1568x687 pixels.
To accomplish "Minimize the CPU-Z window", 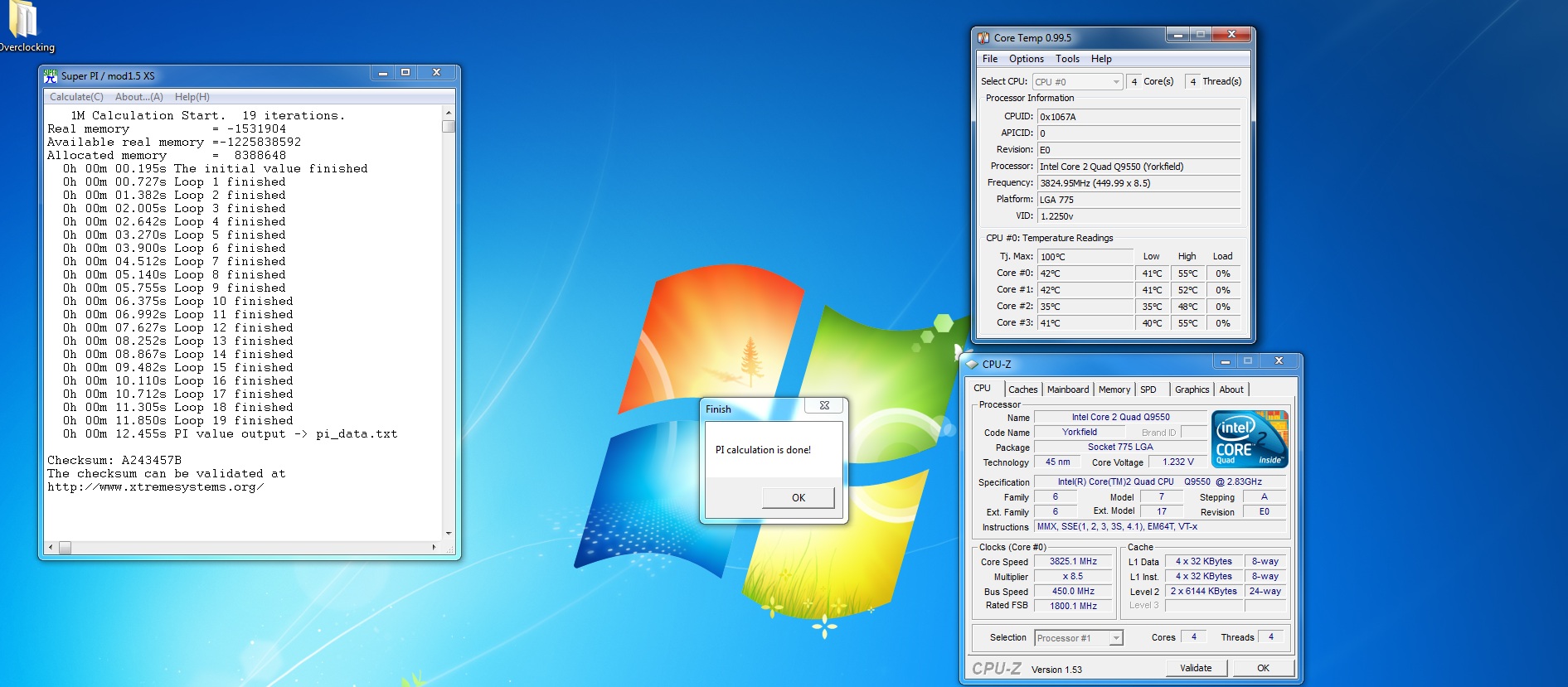I will pyautogui.click(x=1225, y=361).
